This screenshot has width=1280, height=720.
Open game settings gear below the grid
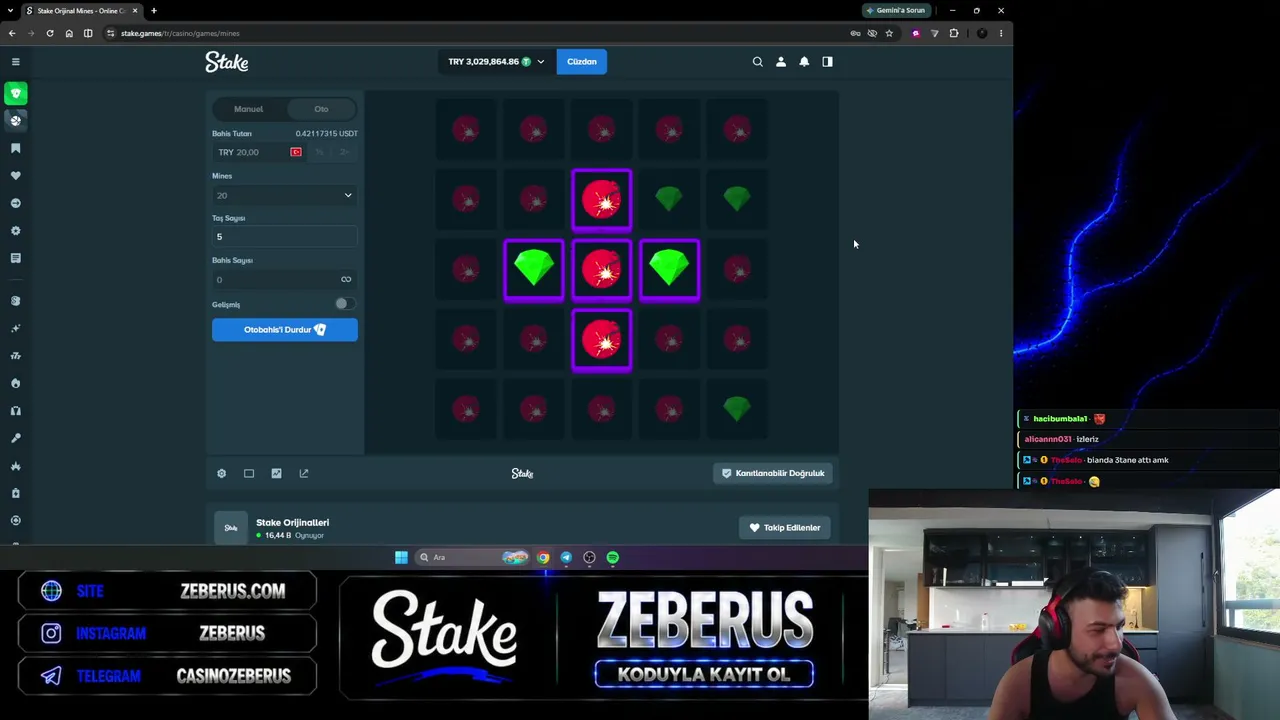(221, 473)
